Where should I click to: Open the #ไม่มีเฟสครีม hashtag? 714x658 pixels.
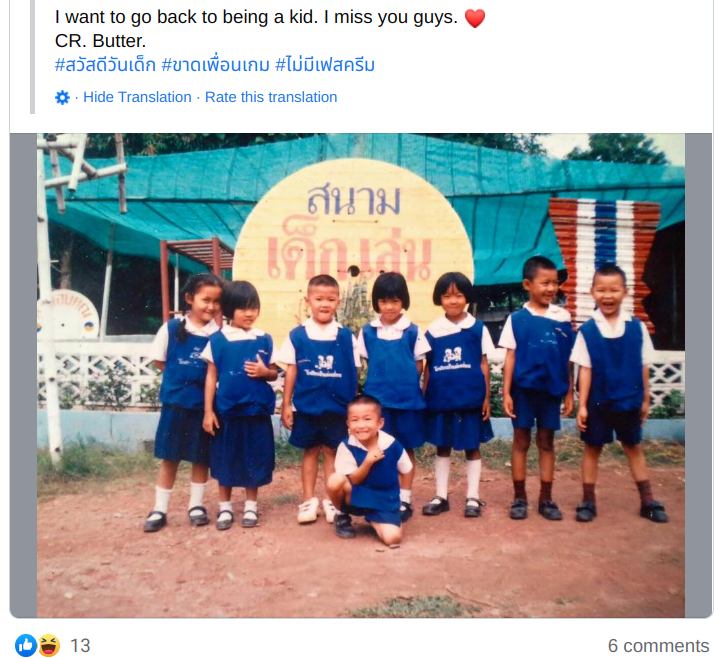(x=325, y=65)
